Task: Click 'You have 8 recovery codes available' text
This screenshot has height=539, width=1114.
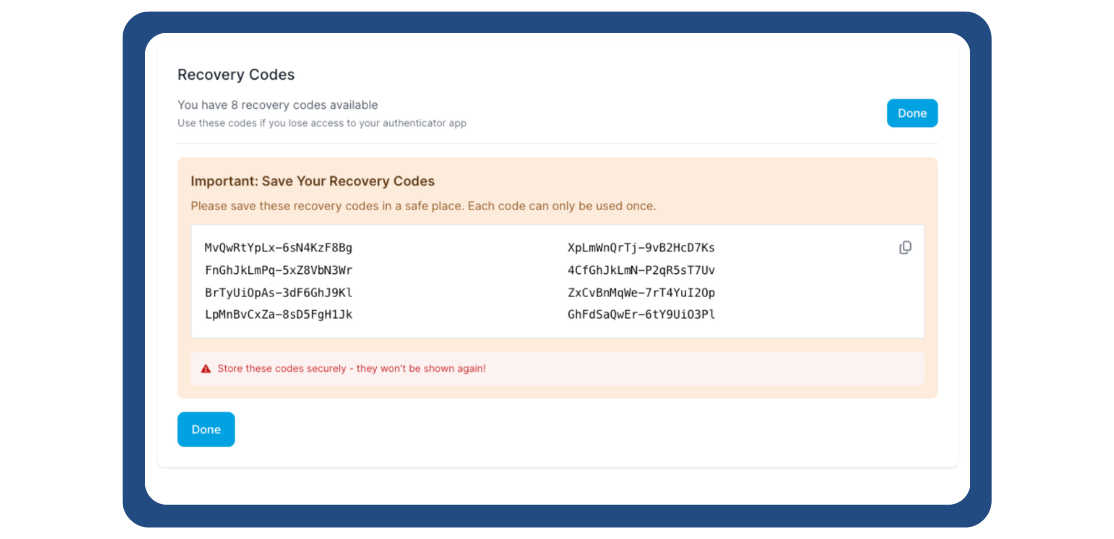Action: pos(278,105)
